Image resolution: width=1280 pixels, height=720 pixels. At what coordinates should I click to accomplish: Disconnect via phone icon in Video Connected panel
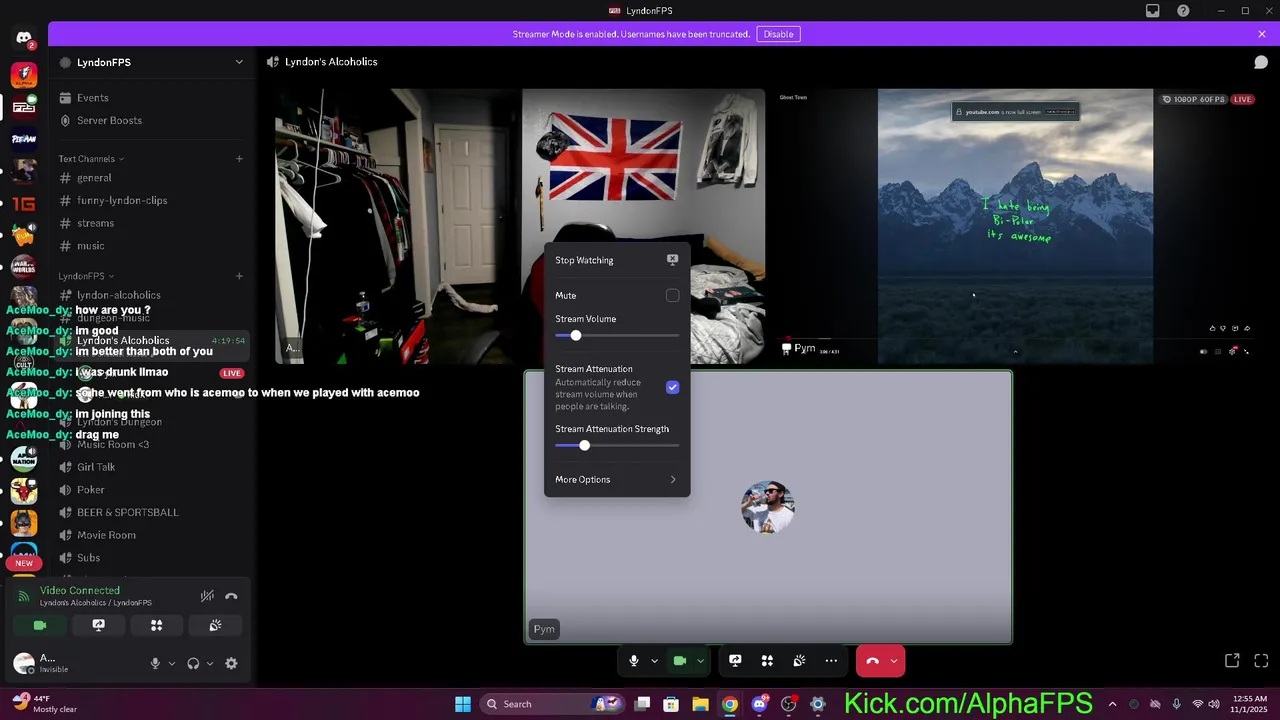(231, 596)
